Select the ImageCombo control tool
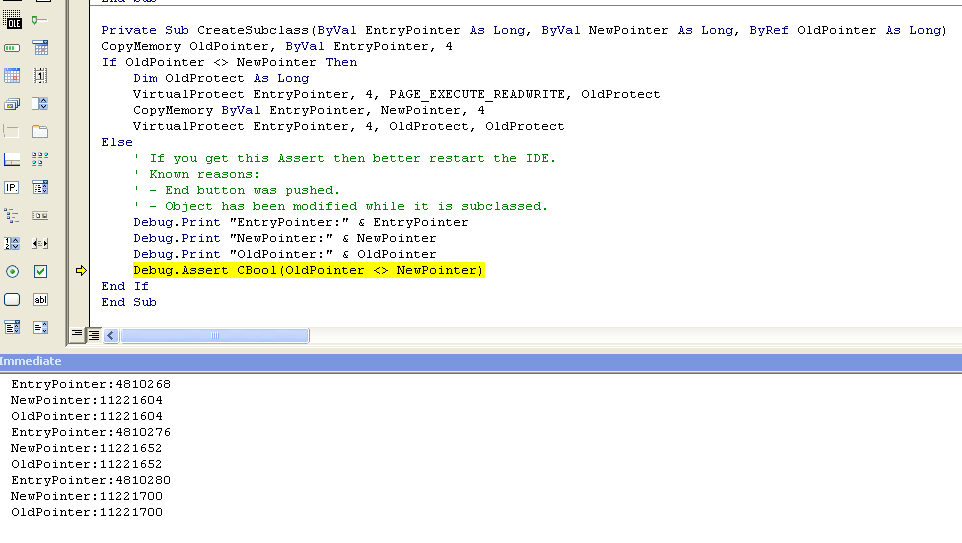 tap(40, 188)
